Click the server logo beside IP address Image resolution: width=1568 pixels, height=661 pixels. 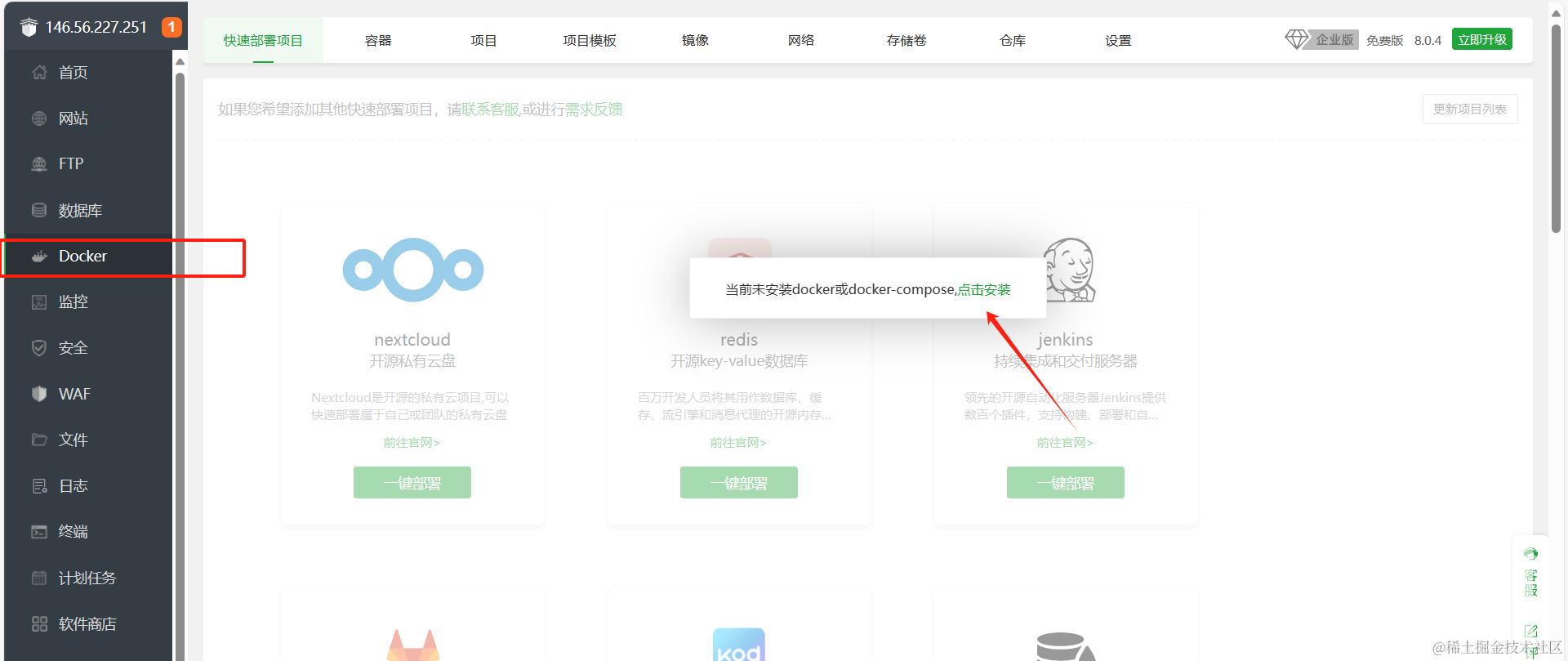29,27
